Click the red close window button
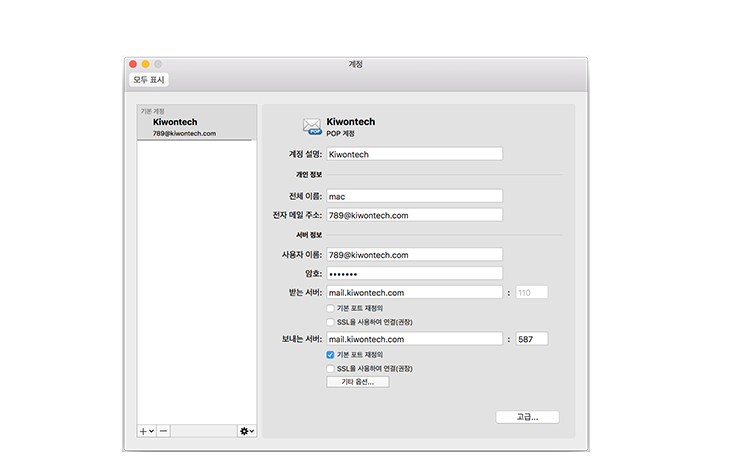The image size is (733, 476). click(133, 64)
